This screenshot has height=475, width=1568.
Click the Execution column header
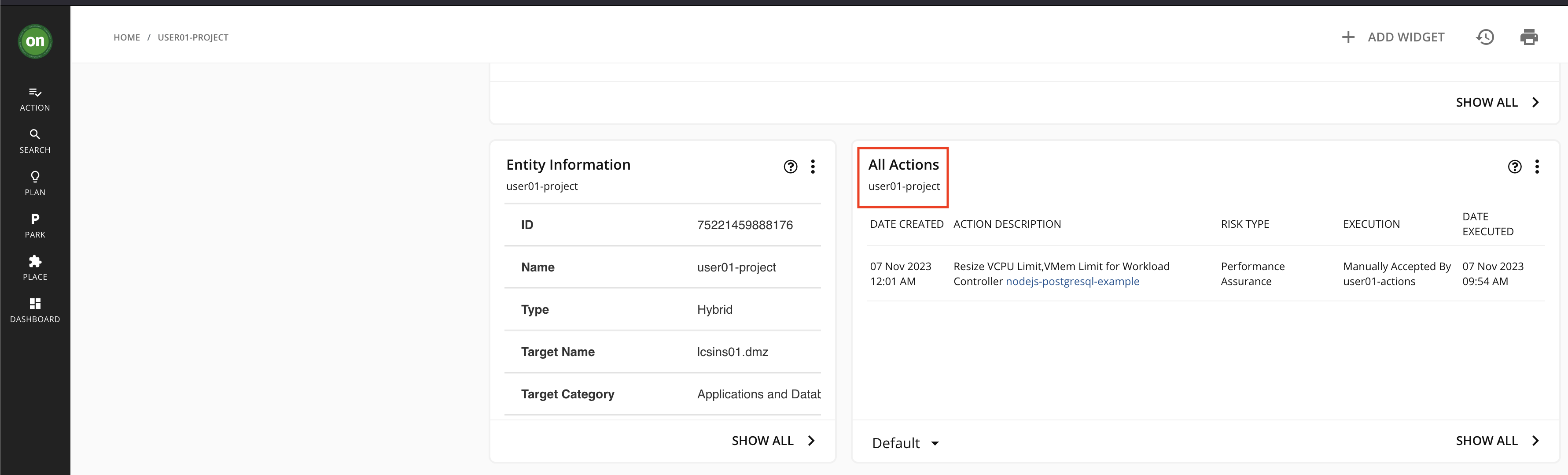[1371, 224]
